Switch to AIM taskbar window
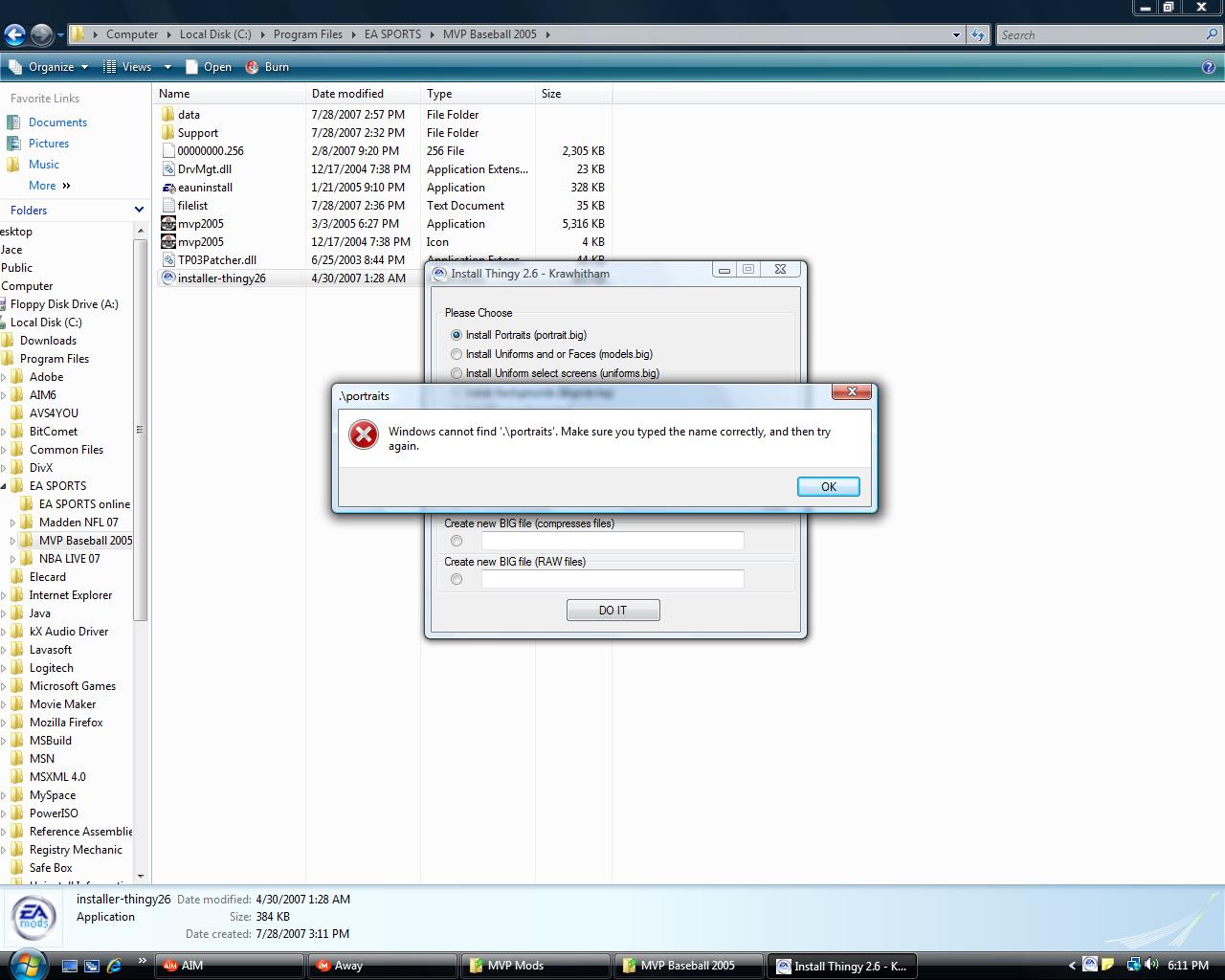1225x980 pixels. point(231,966)
